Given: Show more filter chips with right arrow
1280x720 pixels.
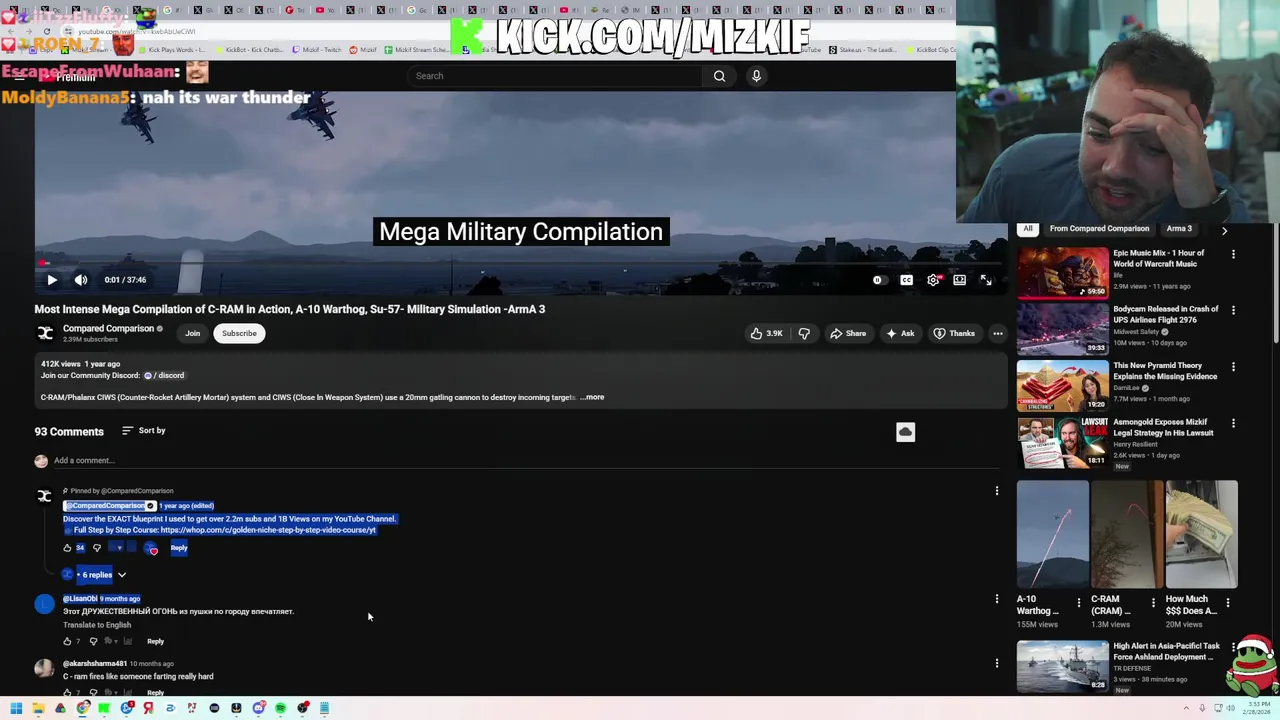Looking at the screenshot, I should point(1224,230).
